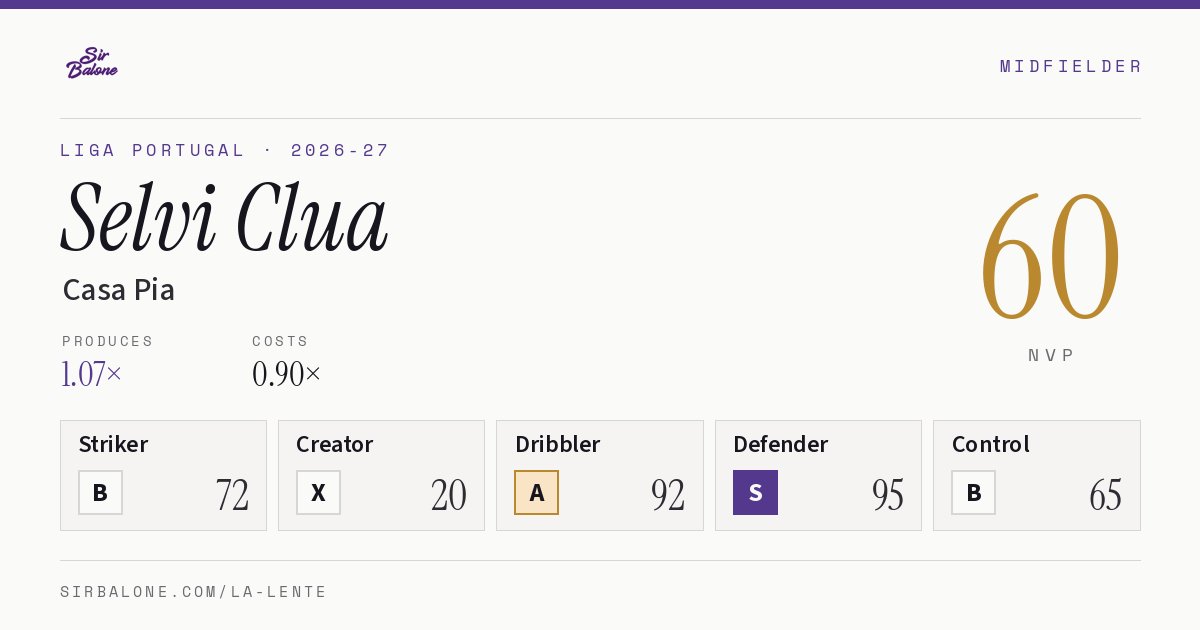The width and height of the screenshot is (1200, 630).
Task: Click the Sir Balone logo
Action: pyautogui.click(x=92, y=63)
